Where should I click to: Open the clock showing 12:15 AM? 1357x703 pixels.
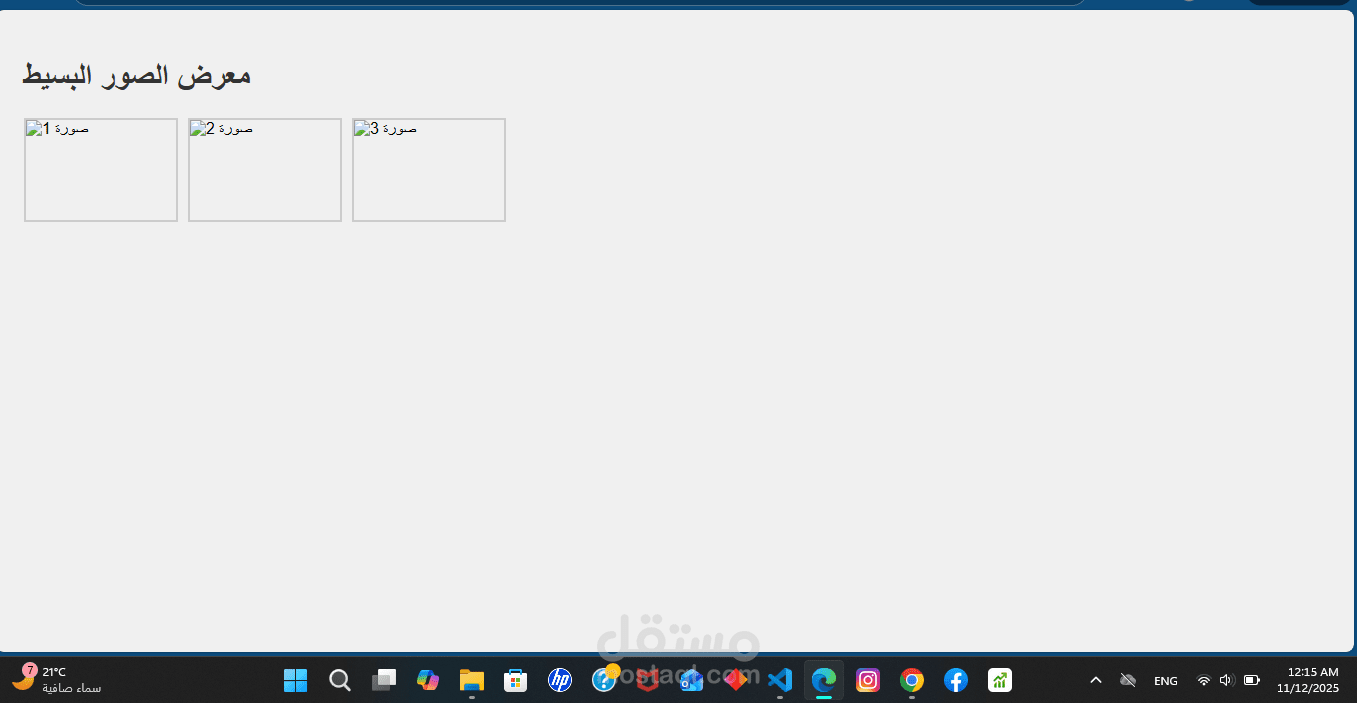[1308, 680]
